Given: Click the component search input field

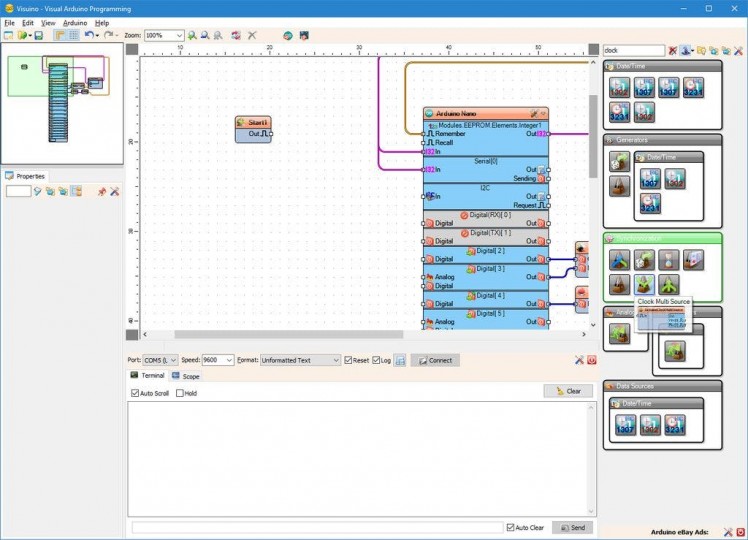Looking at the screenshot, I should click(x=632, y=50).
